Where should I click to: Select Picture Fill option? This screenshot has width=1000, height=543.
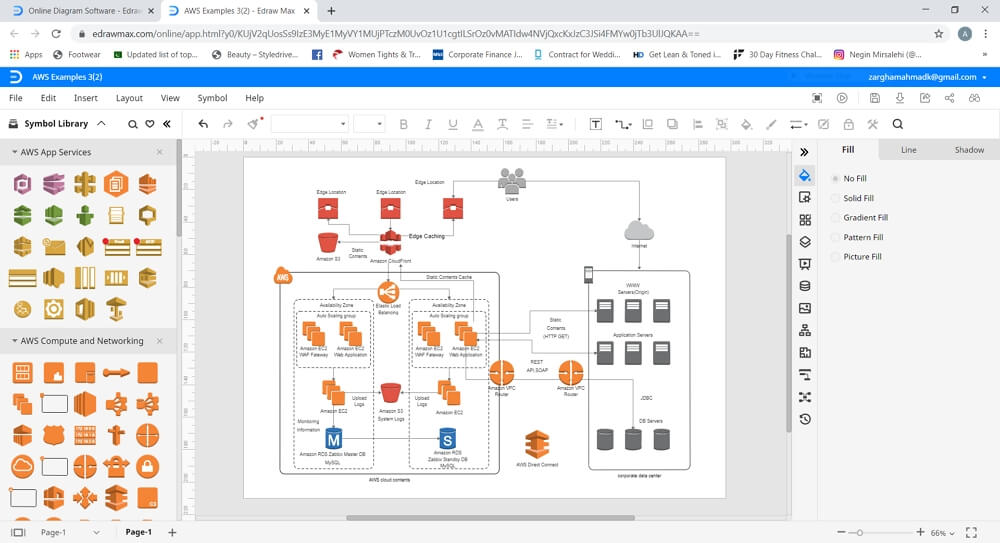tap(857, 257)
